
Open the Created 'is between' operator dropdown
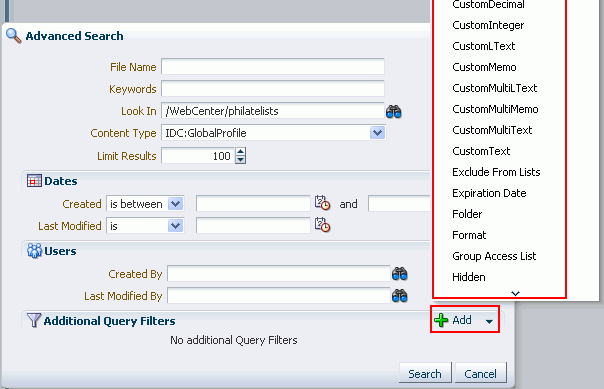pos(175,204)
